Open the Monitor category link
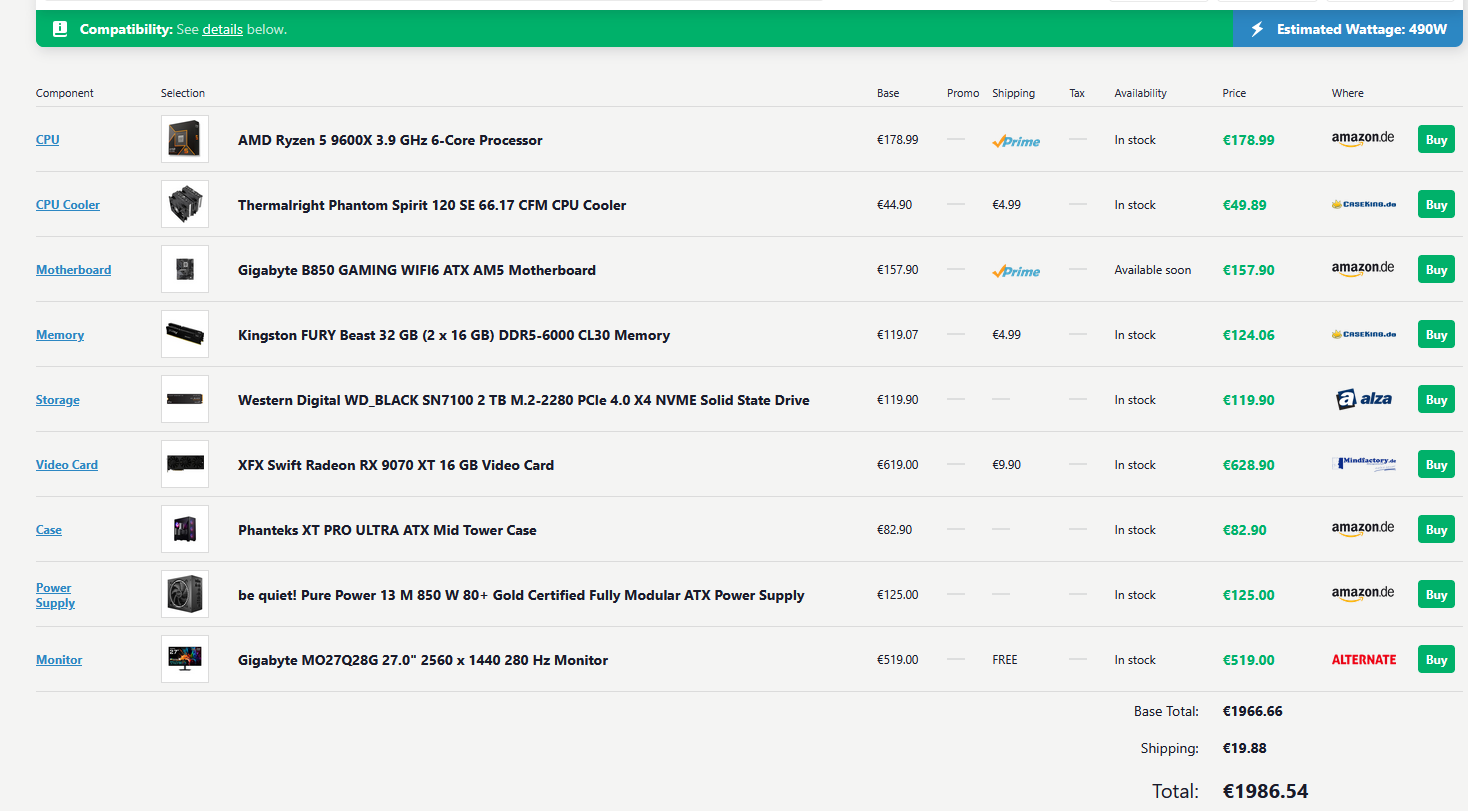1468x811 pixels. point(59,660)
